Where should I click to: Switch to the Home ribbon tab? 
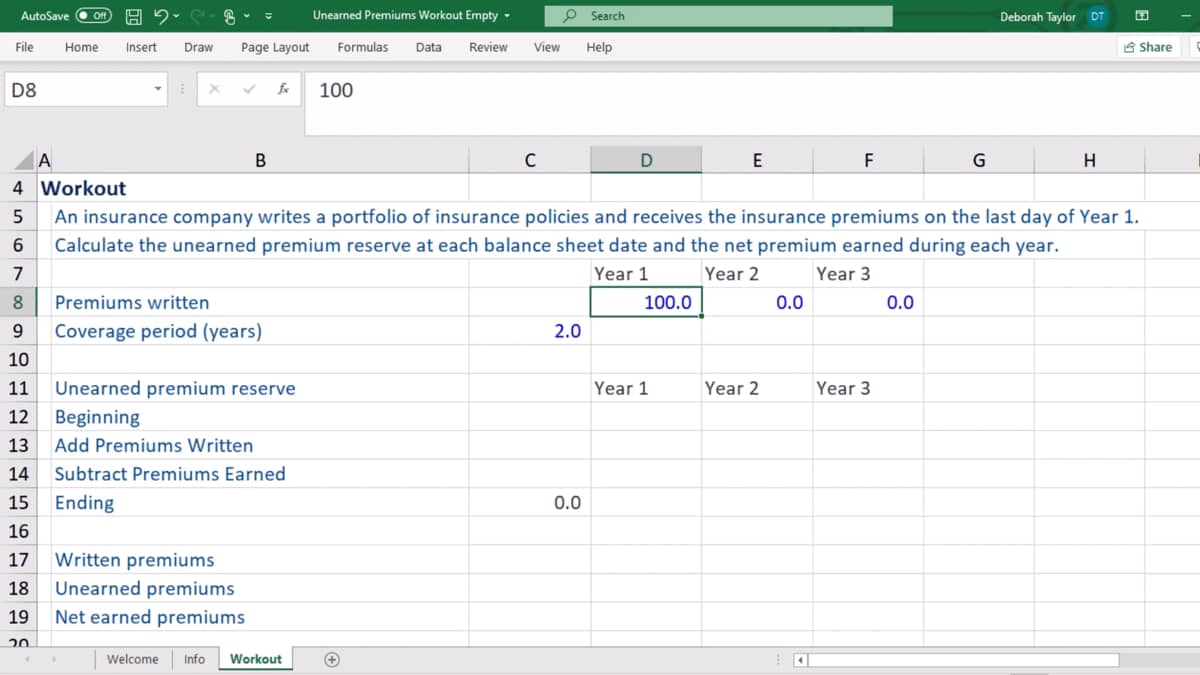pyautogui.click(x=81, y=47)
